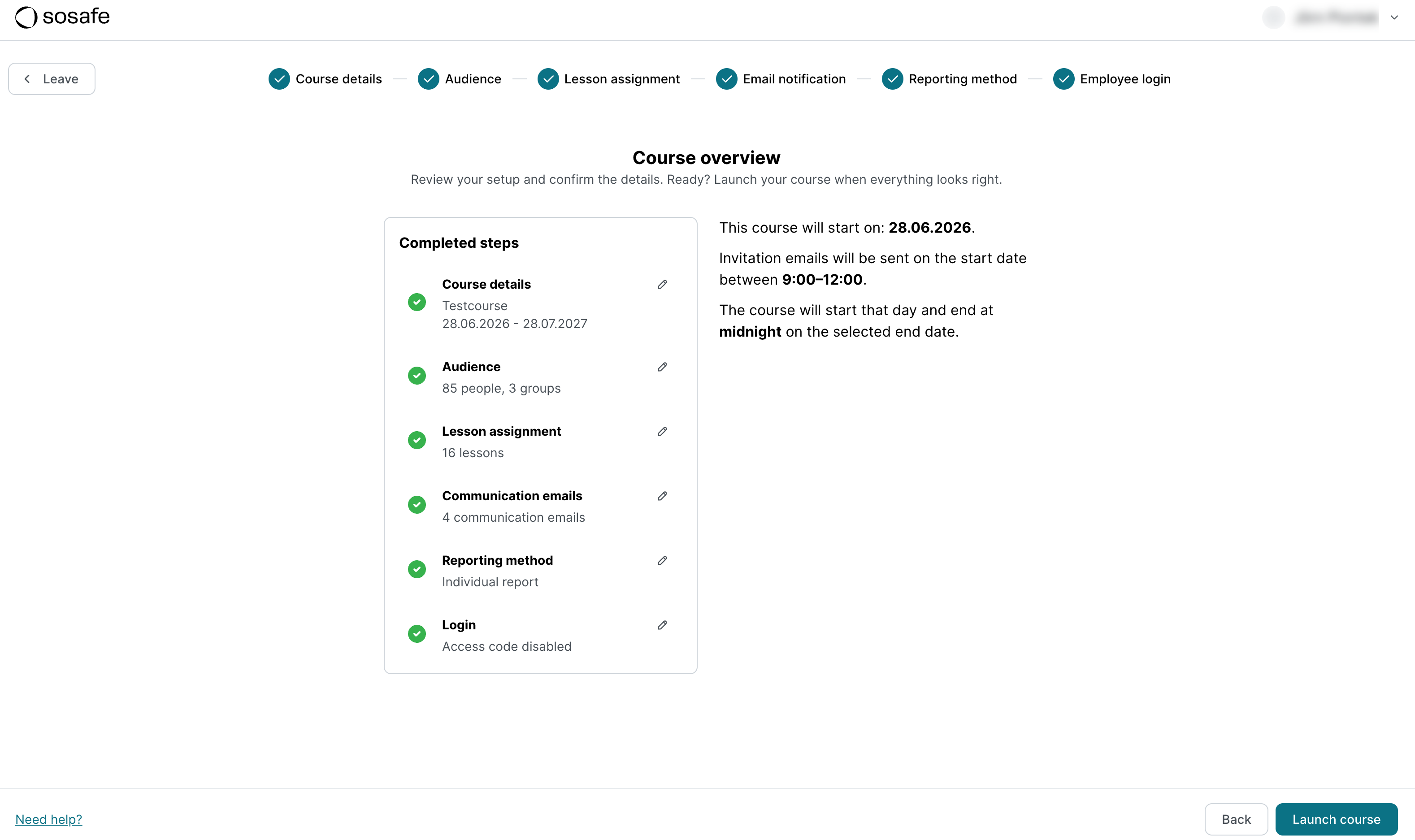Click the 'Completed steps' heading
The width and height of the screenshot is (1415, 840).
point(459,243)
